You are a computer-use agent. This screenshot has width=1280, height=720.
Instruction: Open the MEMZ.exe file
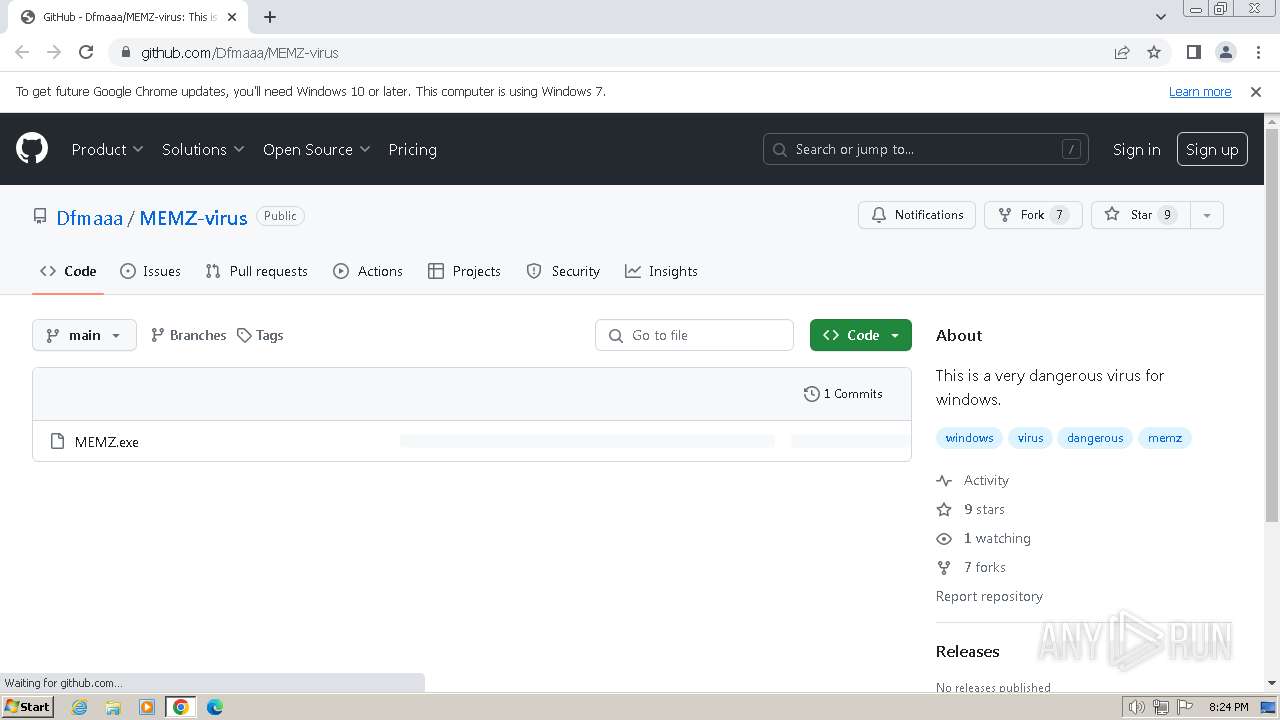click(107, 442)
